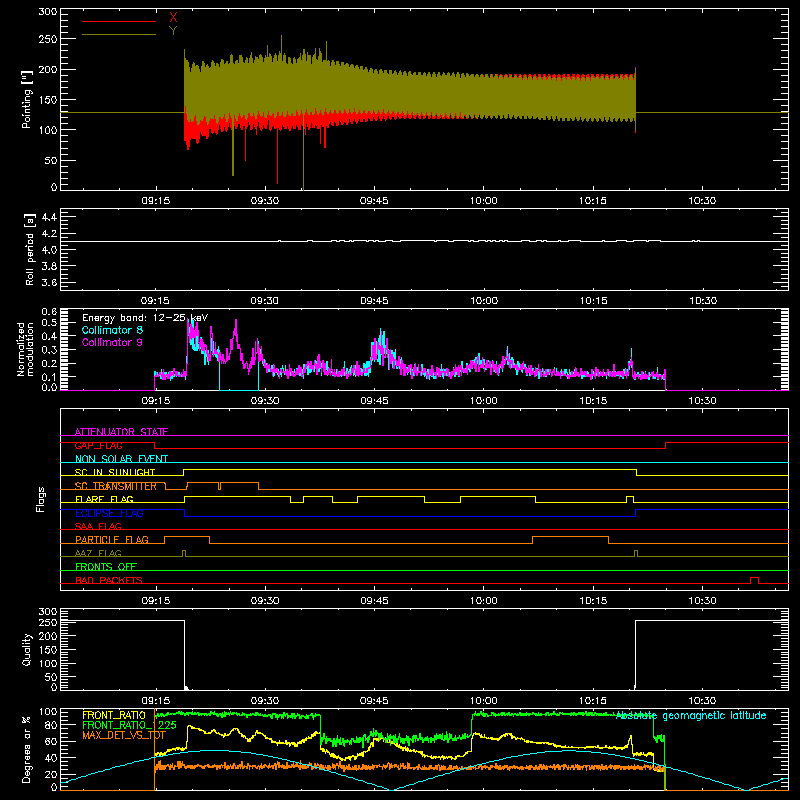This screenshot has height=800, width=800.
Task: Click the GAP_FLAG label
Action: (x=98, y=445)
